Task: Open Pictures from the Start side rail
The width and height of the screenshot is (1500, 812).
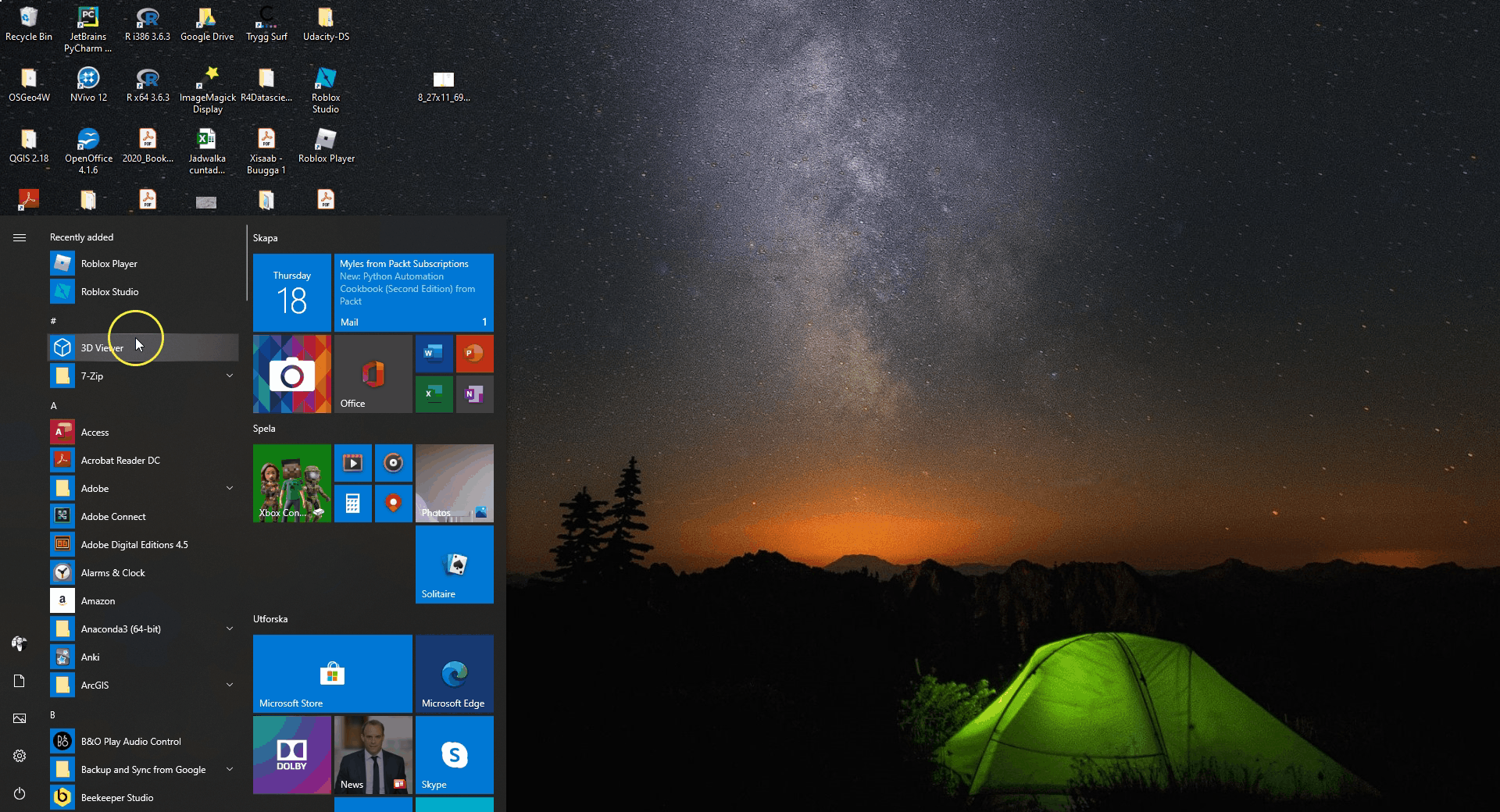Action: coord(20,718)
